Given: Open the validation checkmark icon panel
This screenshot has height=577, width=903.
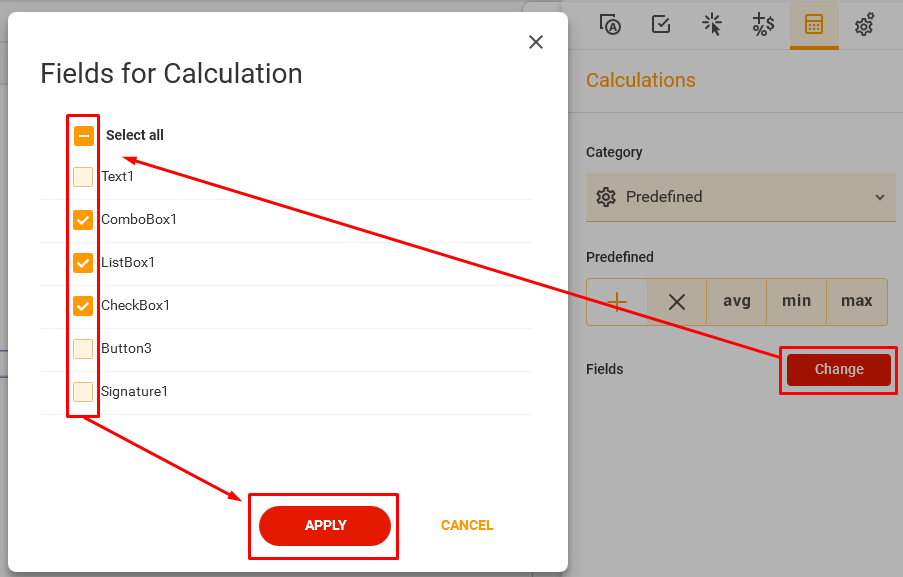Looking at the screenshot, I should pos(661,25).
